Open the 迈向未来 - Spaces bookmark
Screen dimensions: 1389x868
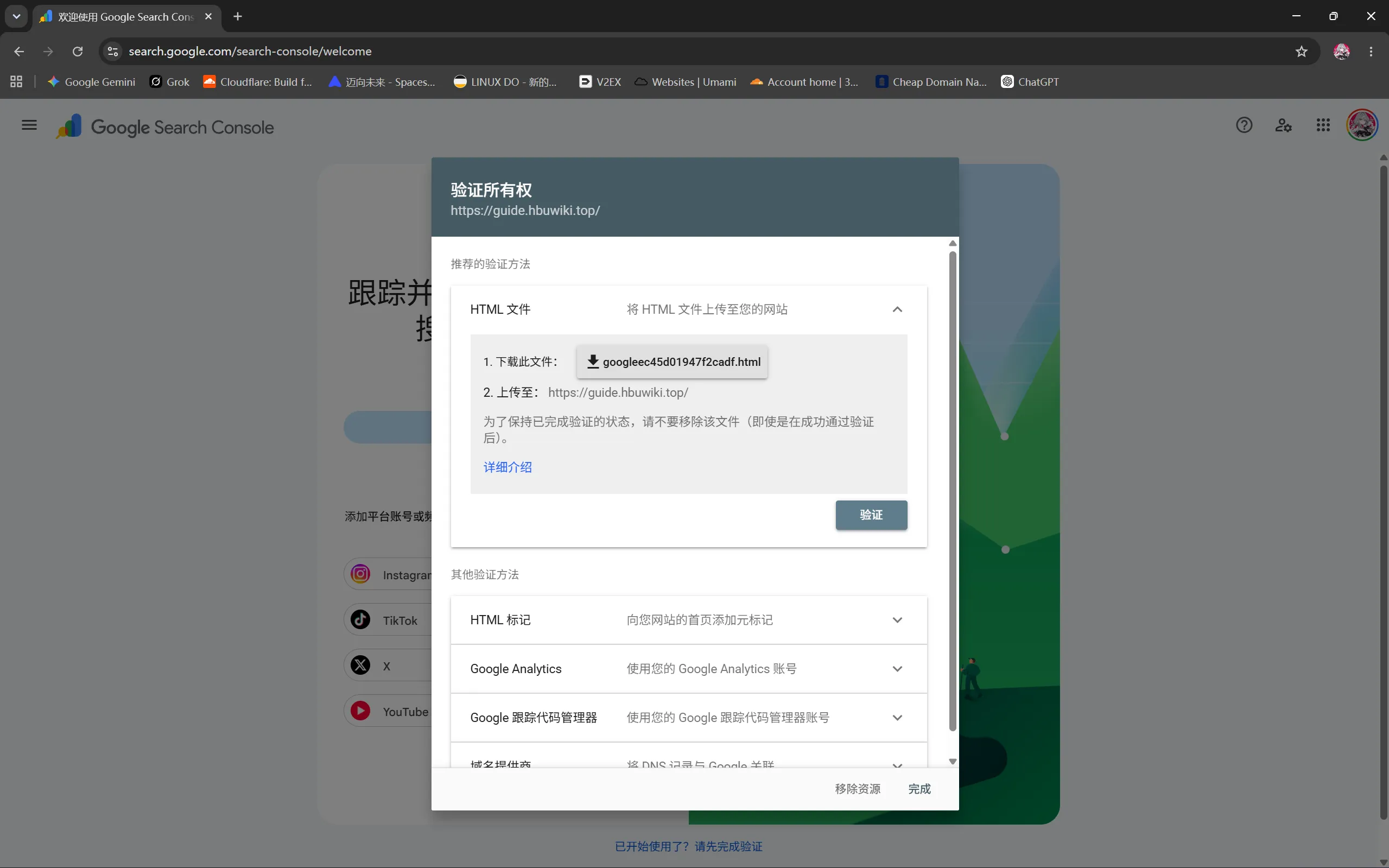[x=382, y=81]
